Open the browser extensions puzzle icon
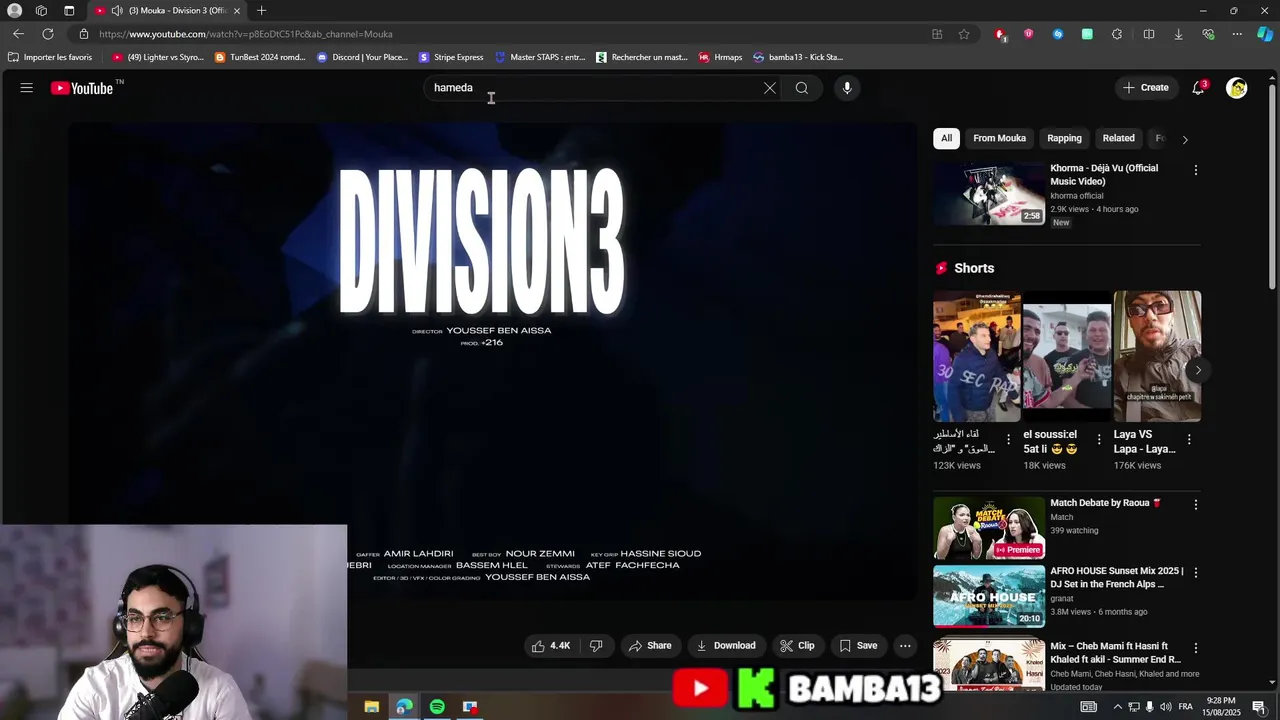1280x720 pixels. pyautogui.click(x=1117, y=34)
